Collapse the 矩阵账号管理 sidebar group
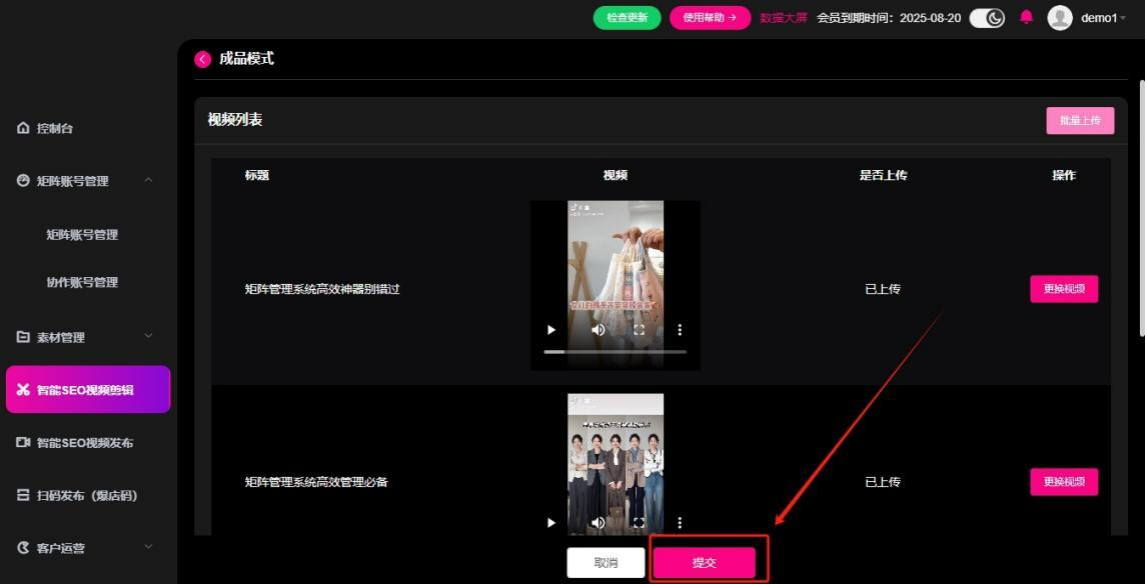This screenshot has height=584, width=1145. (x=148, y=181)
